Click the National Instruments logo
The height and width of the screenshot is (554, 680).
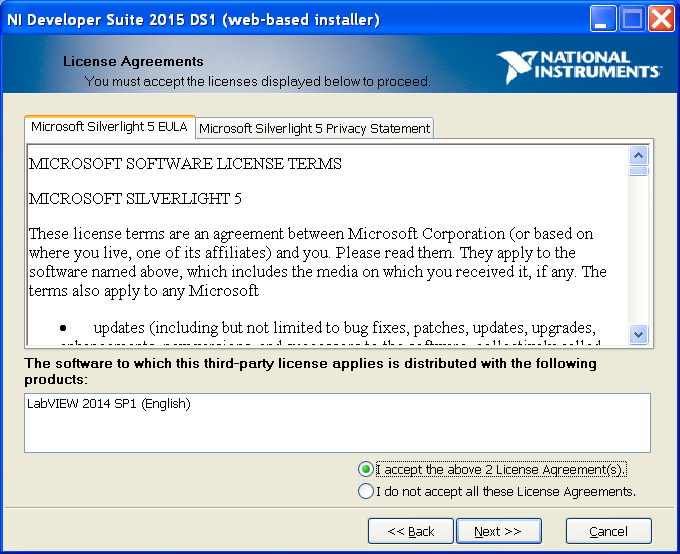579,65
